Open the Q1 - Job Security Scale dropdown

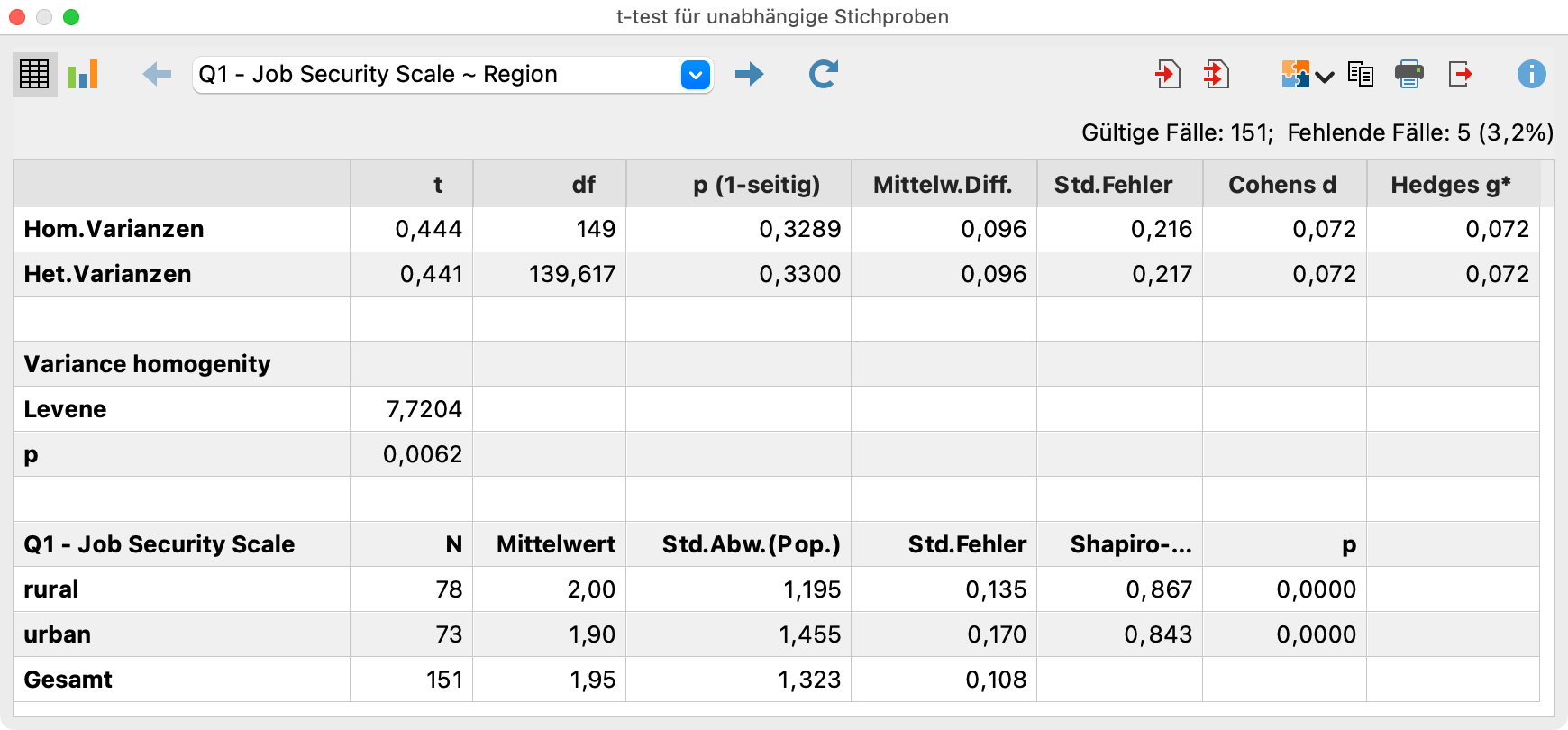click(695, 75)
